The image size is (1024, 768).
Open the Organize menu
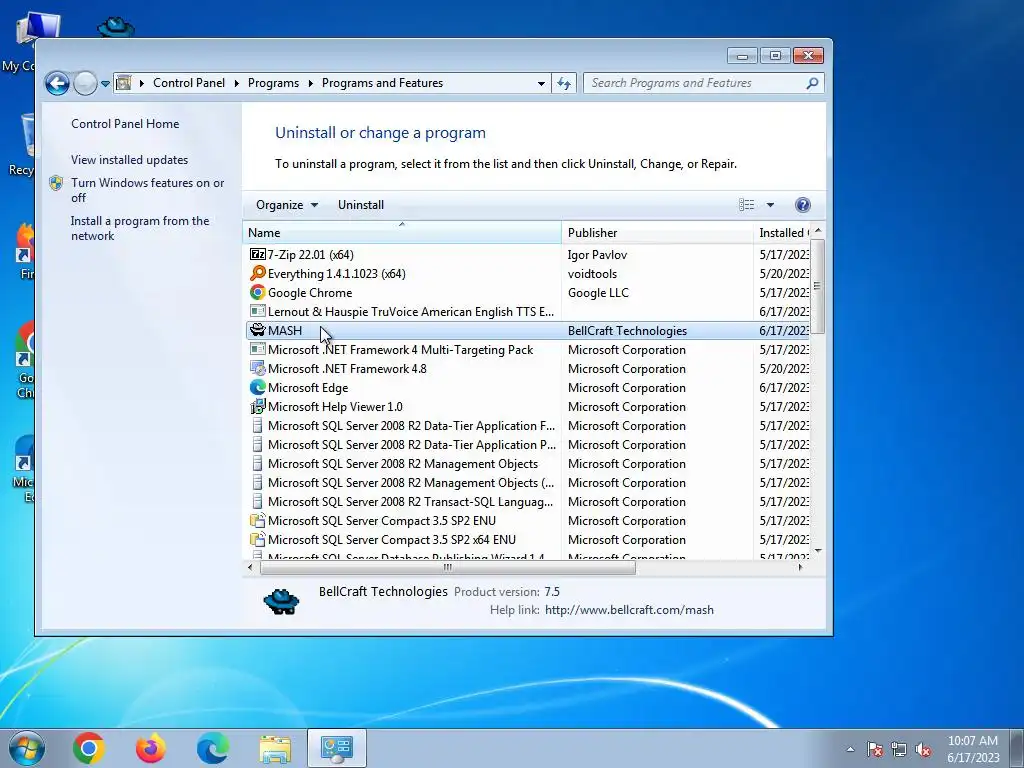tap(287, 204)
